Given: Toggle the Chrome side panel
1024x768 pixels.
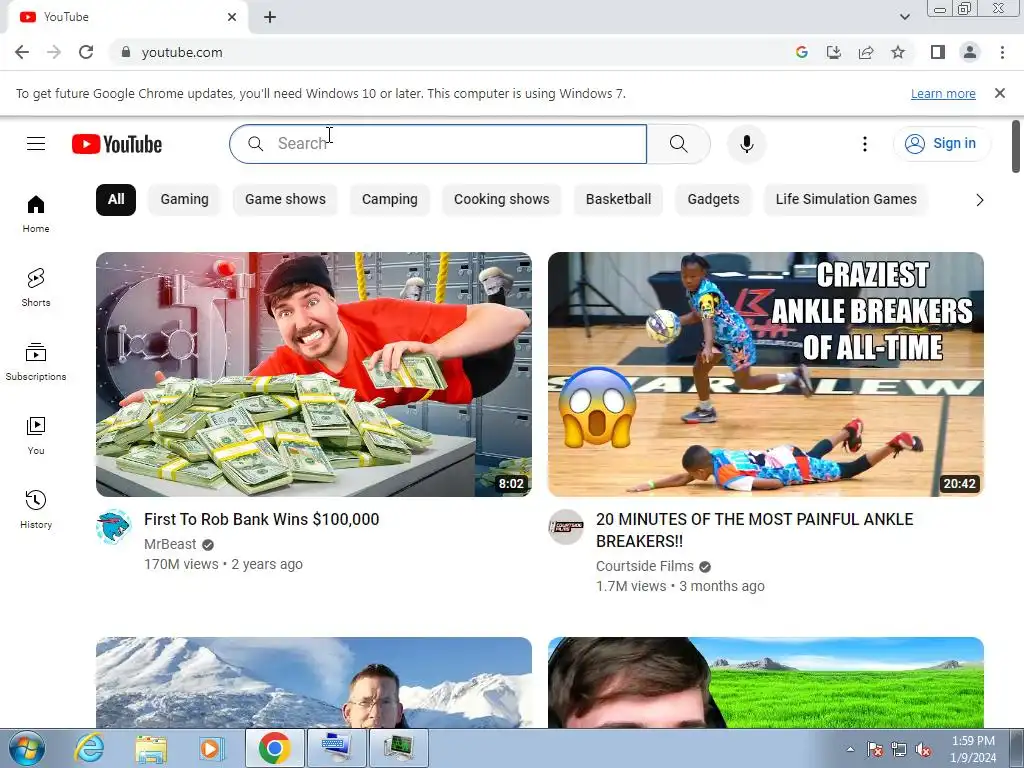Looking at the screenshot, I should pyautogui.click(x=938, y=52).
